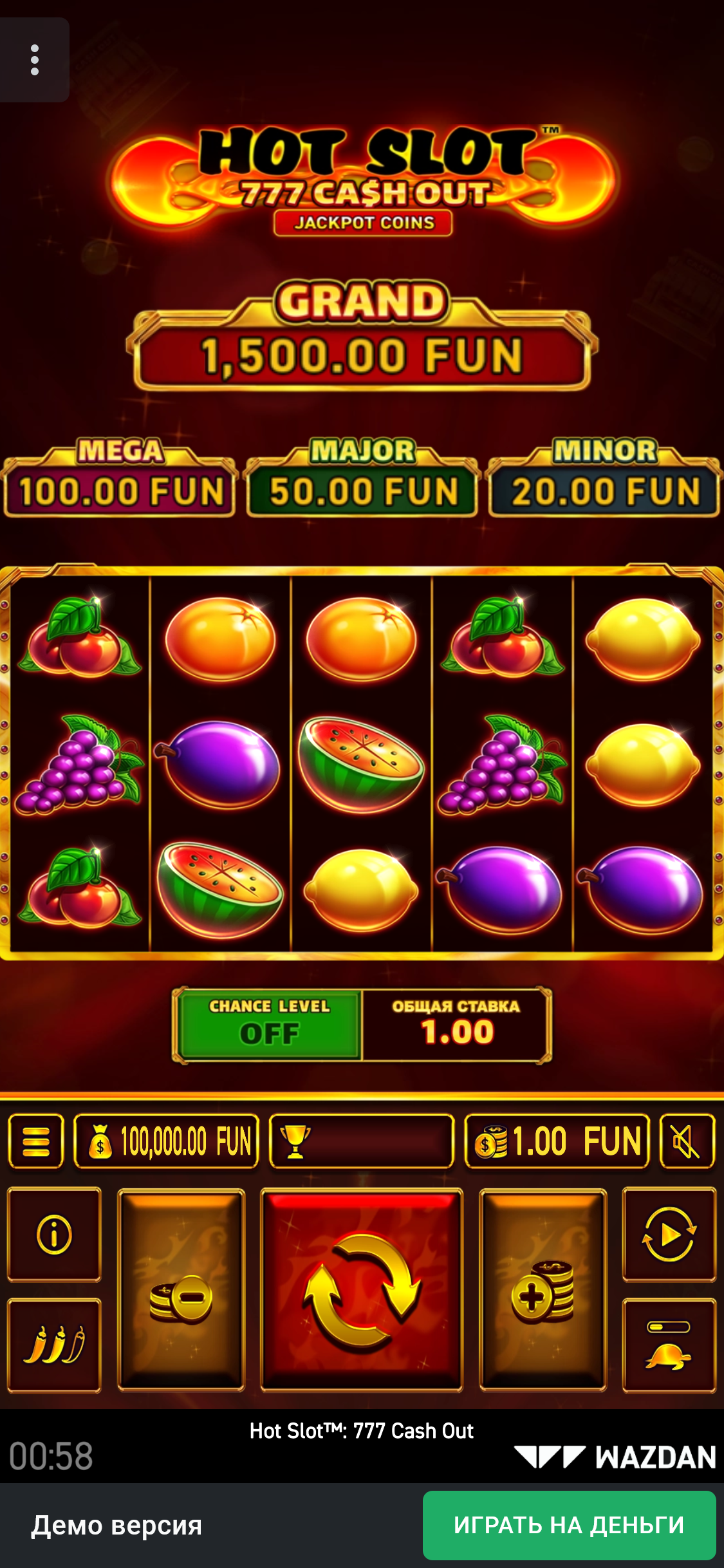Image resolution: width=724 pixels, height=1568 pixels.
Task: Increase bet with plus coin button
Action: 543,1290
